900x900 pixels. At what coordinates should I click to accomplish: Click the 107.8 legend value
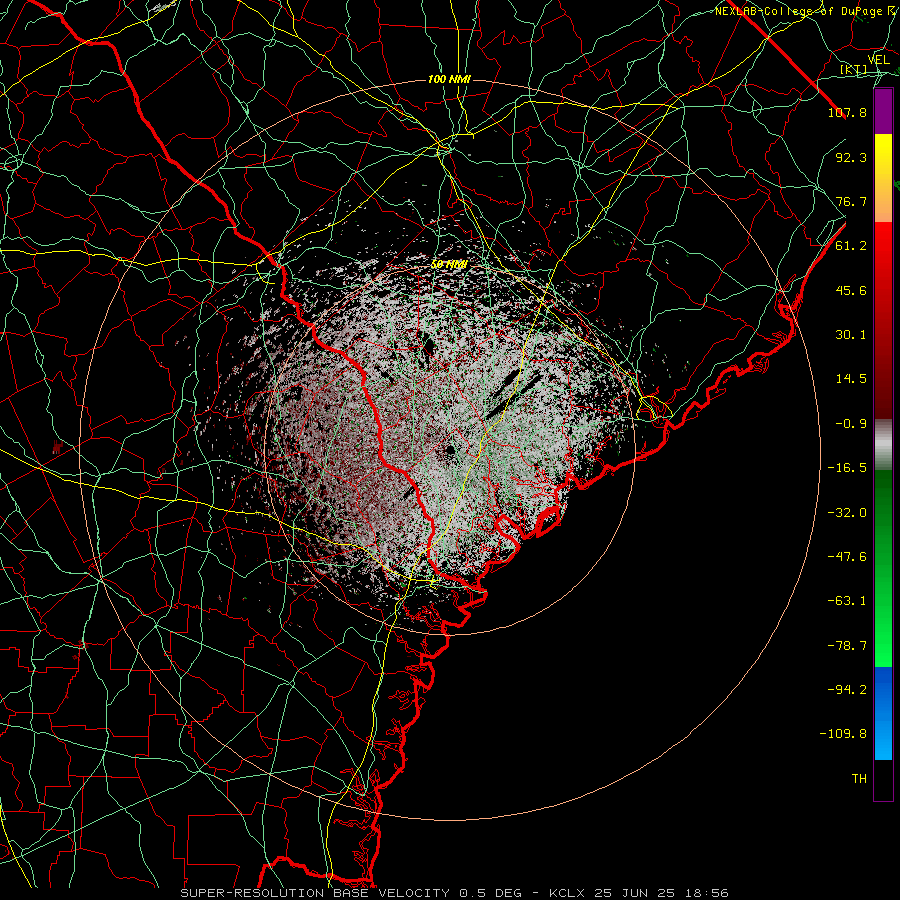pos(847,112)
